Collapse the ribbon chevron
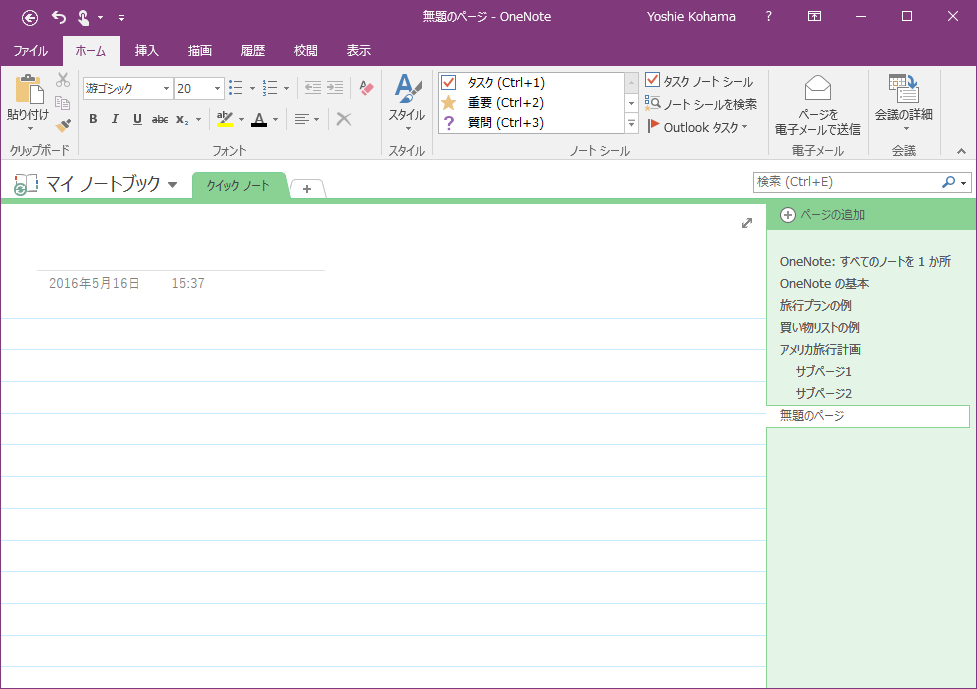Viewport: 977px width, 689px height. click(x=961, y=151)
